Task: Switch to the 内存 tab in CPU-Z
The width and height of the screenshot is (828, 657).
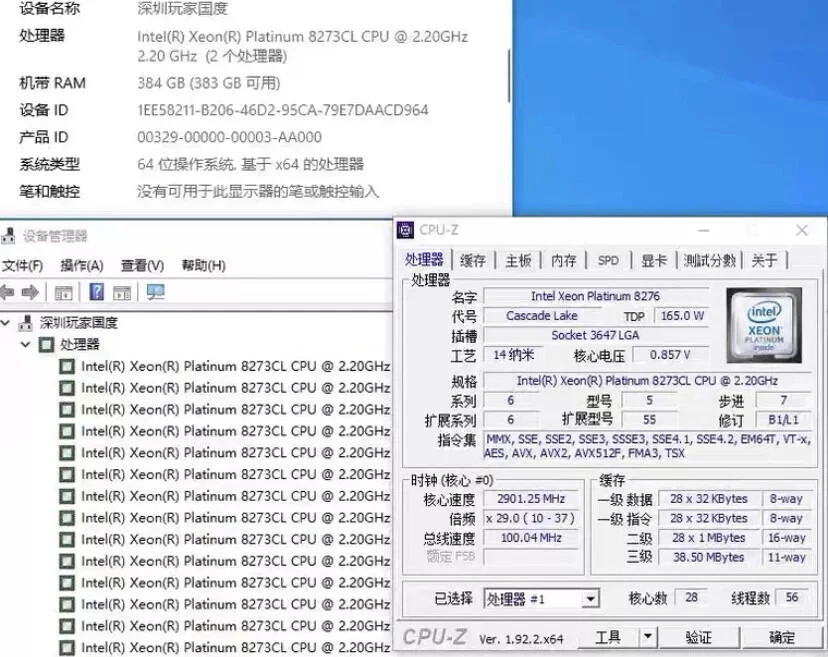Action: click(x=563, y=260)
